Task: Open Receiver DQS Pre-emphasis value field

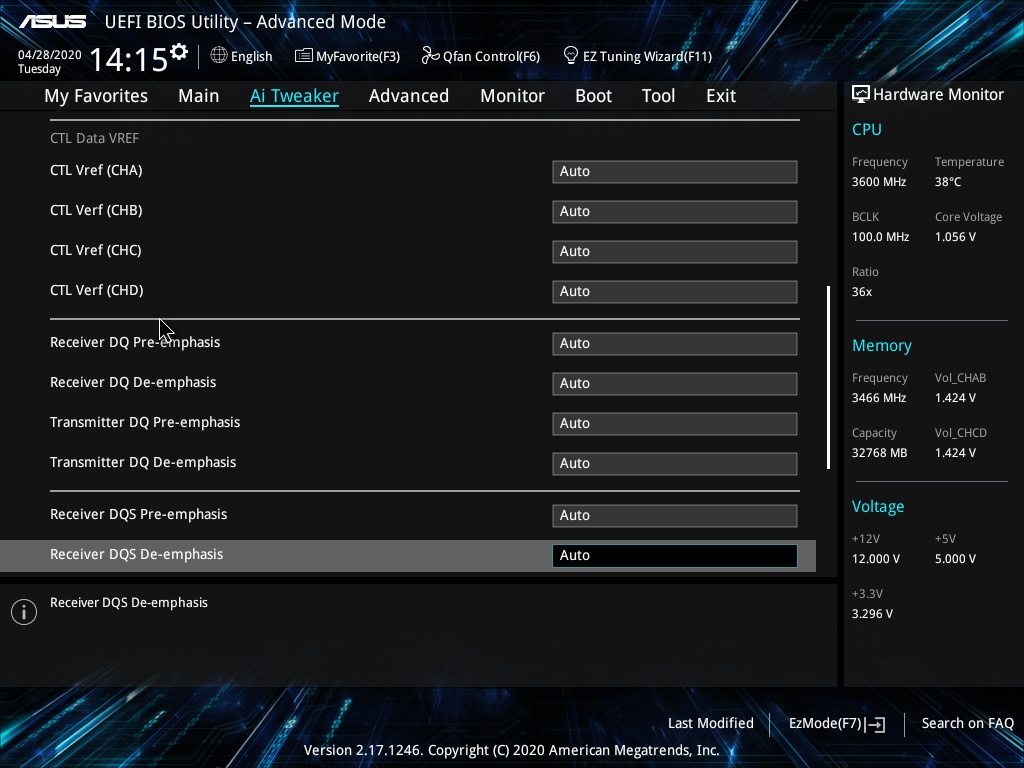Action: [x=675, y=515]
